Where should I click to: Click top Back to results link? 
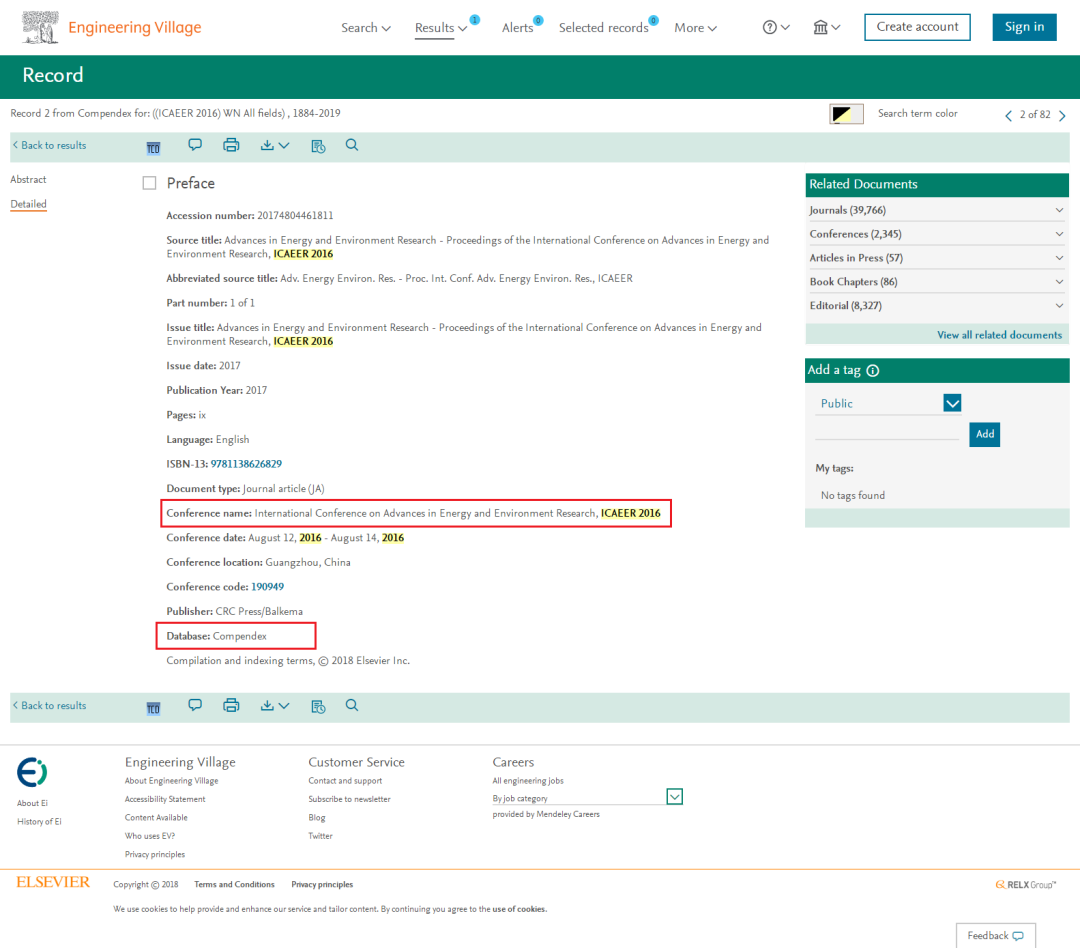(x=50, y=145)
